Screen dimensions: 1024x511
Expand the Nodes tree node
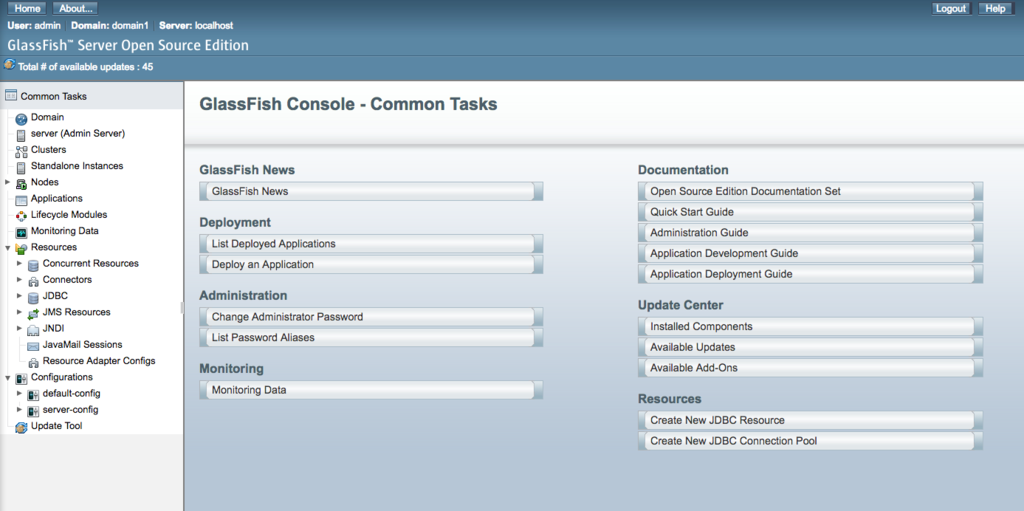tap(7, 182)
